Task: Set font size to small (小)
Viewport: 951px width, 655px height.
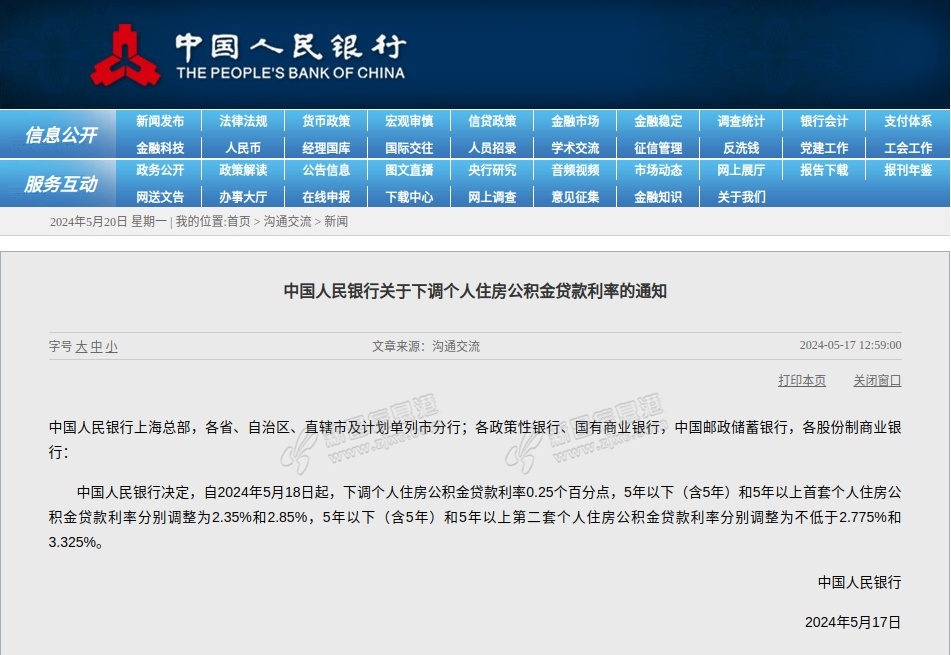Action: point(111,347)
